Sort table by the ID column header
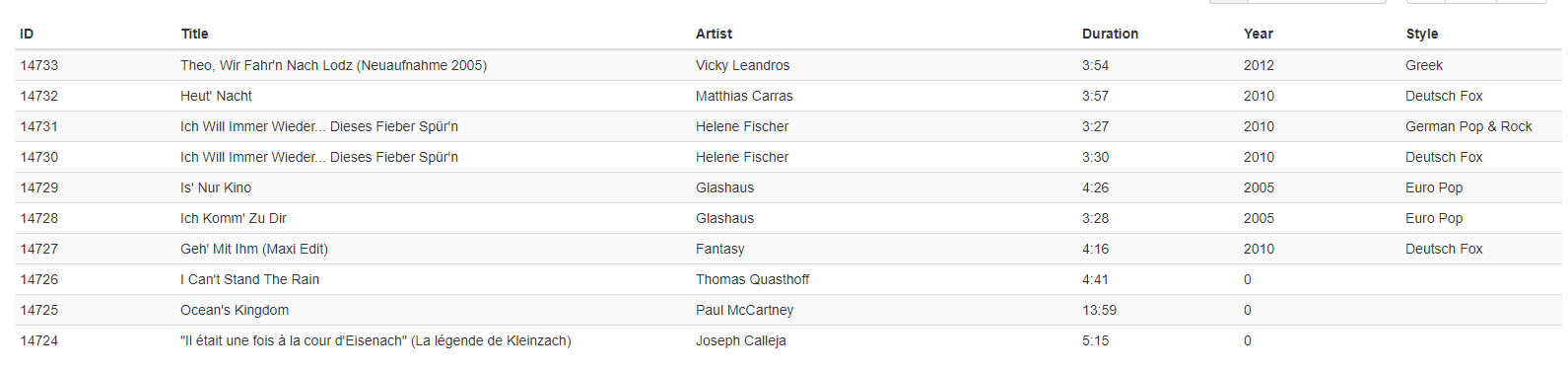The width and height of the screenshot is (1568, 372). pyautogui.click(x=27, y=34)
